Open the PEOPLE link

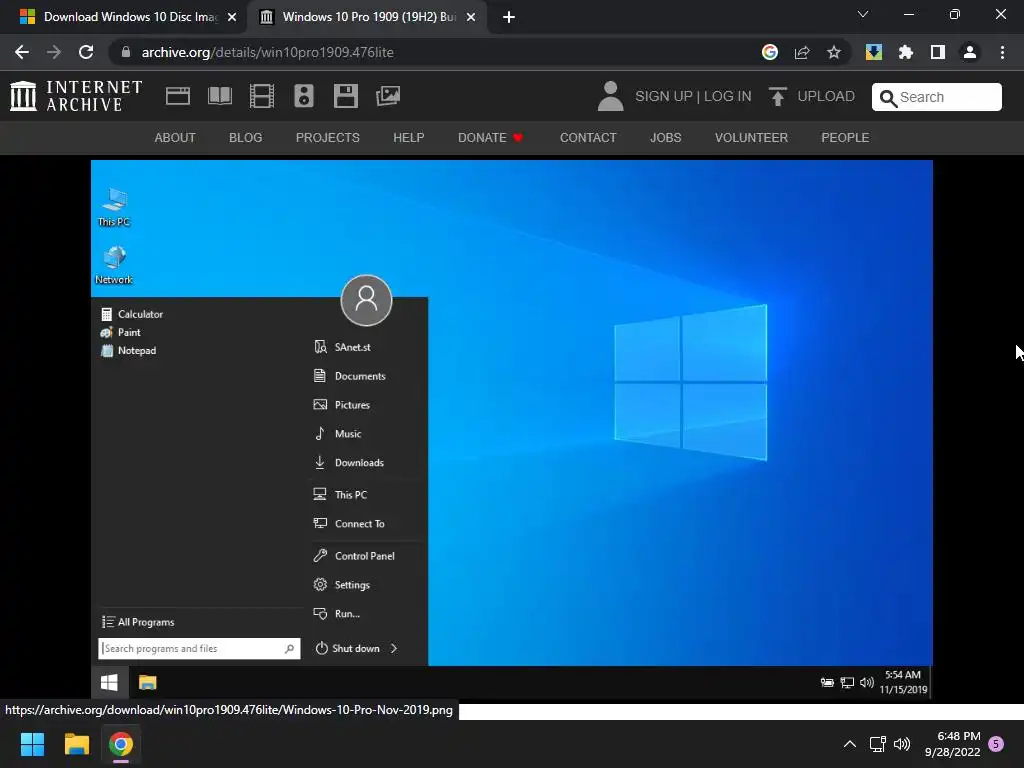845,138
